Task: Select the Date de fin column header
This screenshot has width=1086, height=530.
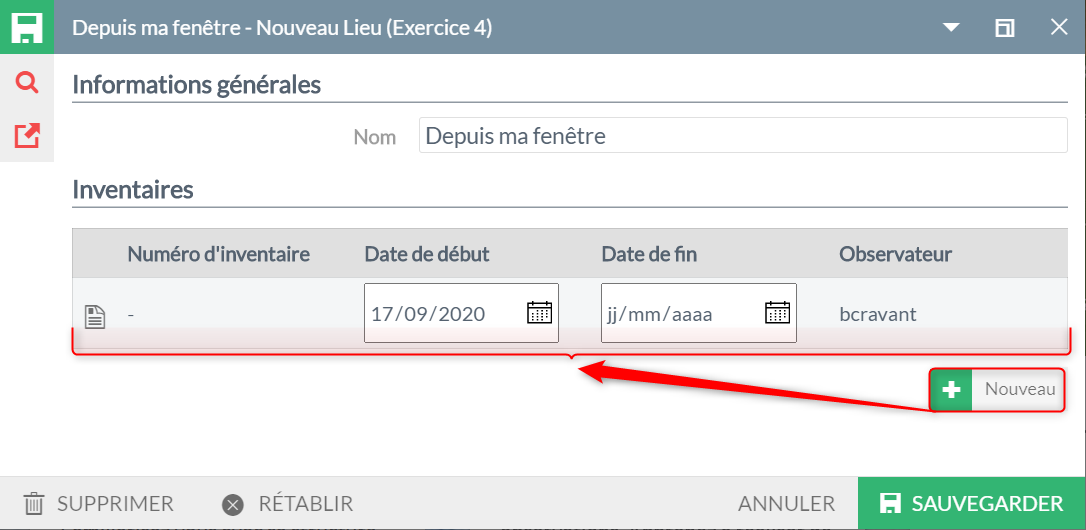Action: point(649,254)
